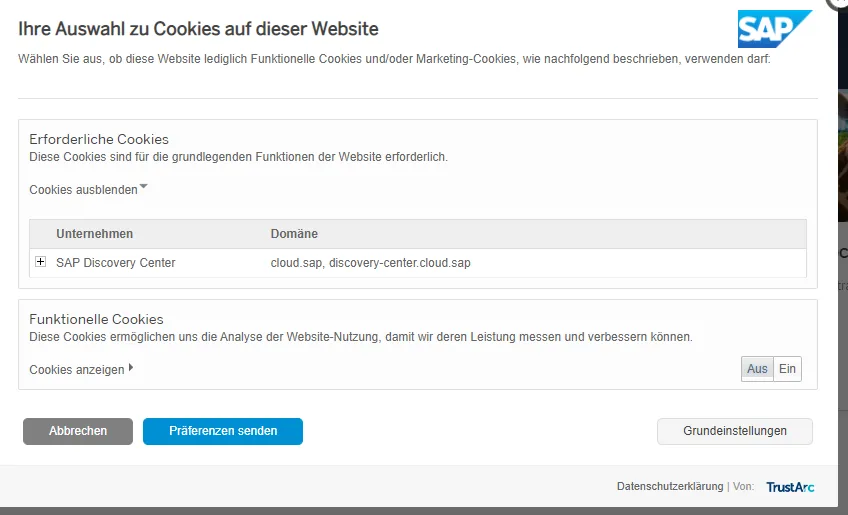Collapse the 'Cookies ausblenden' list

click(x=88, y=190)
